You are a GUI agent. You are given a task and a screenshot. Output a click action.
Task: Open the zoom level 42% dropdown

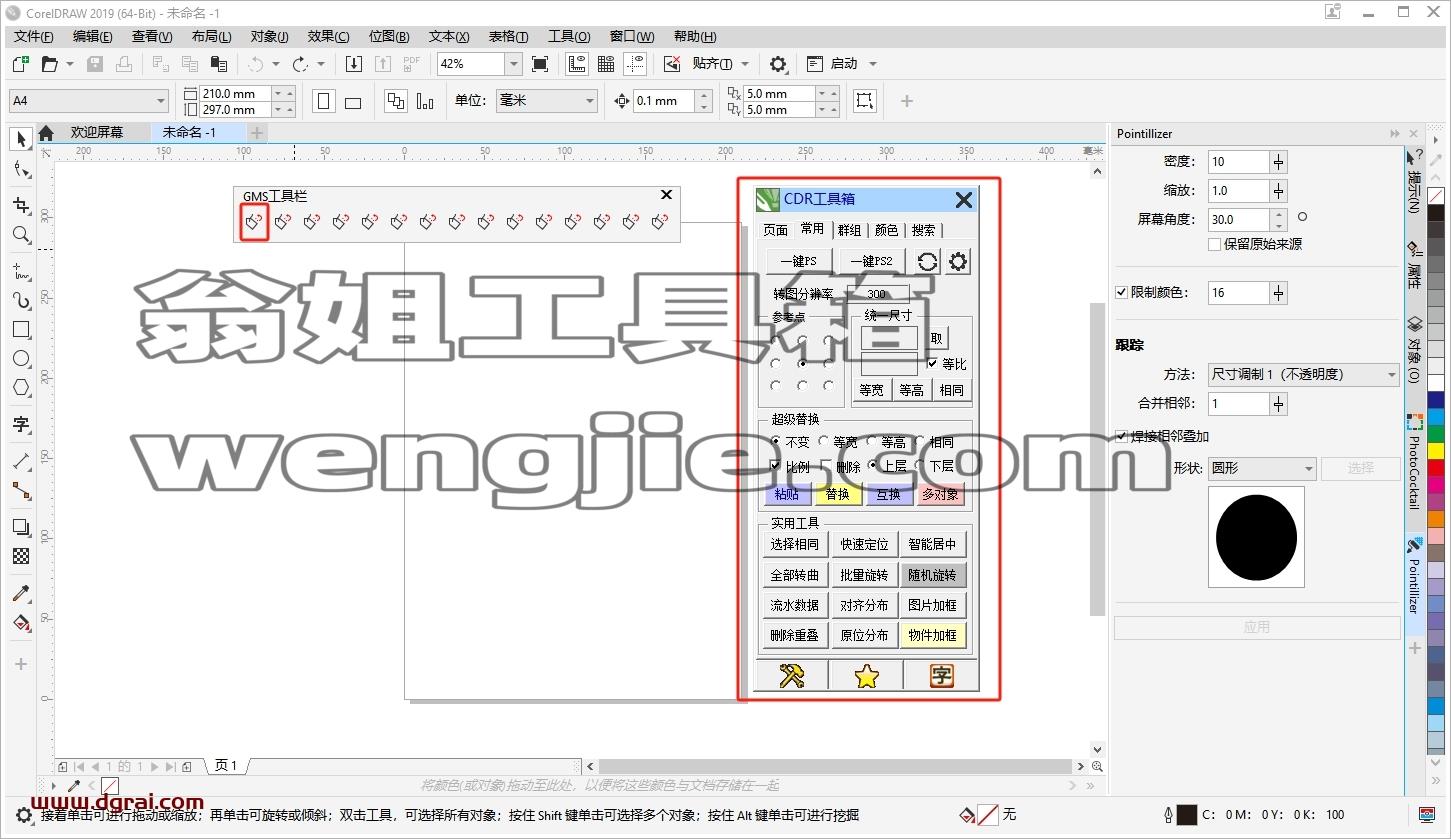click(x=513, y=64)
